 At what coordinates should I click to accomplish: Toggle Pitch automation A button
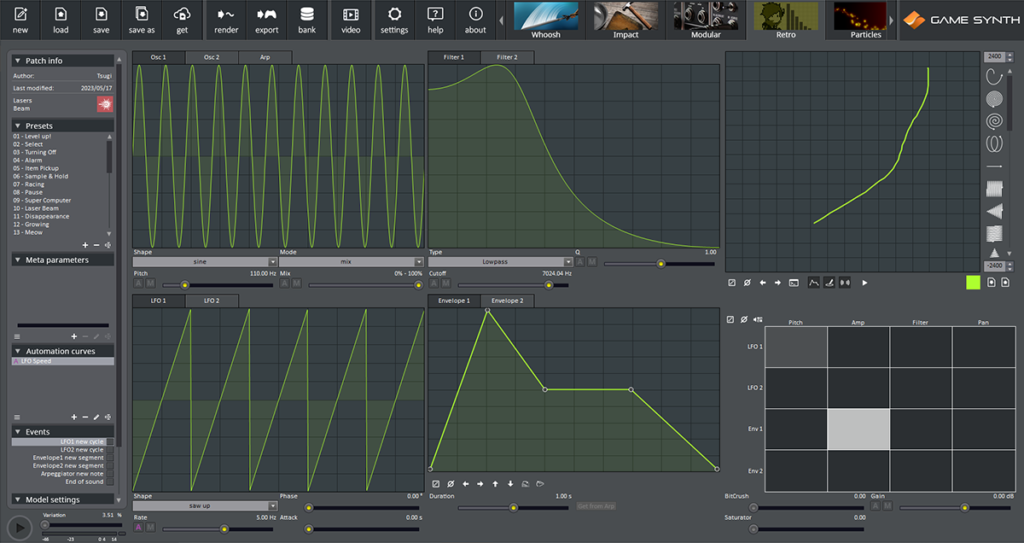click(x=138, y=284)
